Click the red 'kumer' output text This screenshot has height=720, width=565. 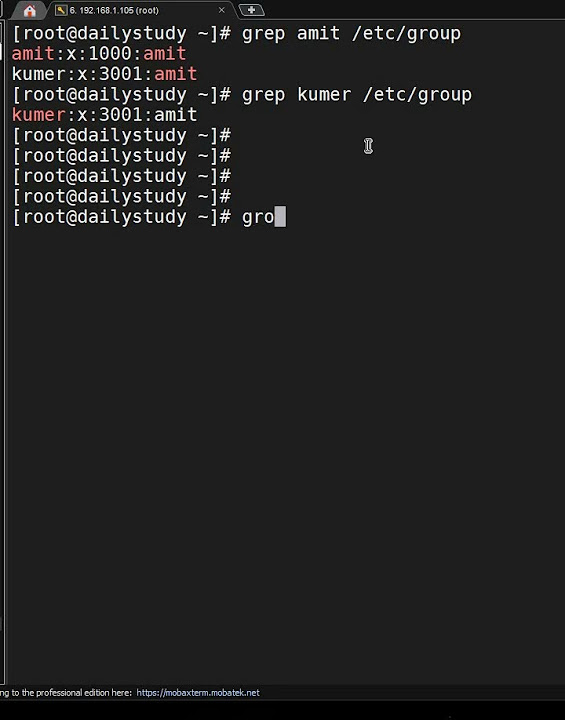coord(39,115)
